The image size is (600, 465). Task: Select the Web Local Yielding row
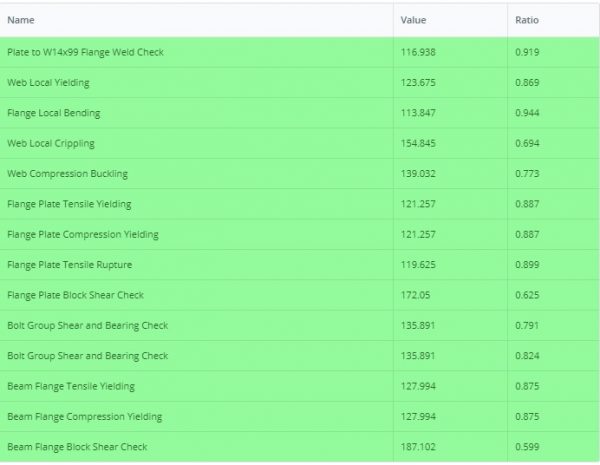[x=46, y=83]
